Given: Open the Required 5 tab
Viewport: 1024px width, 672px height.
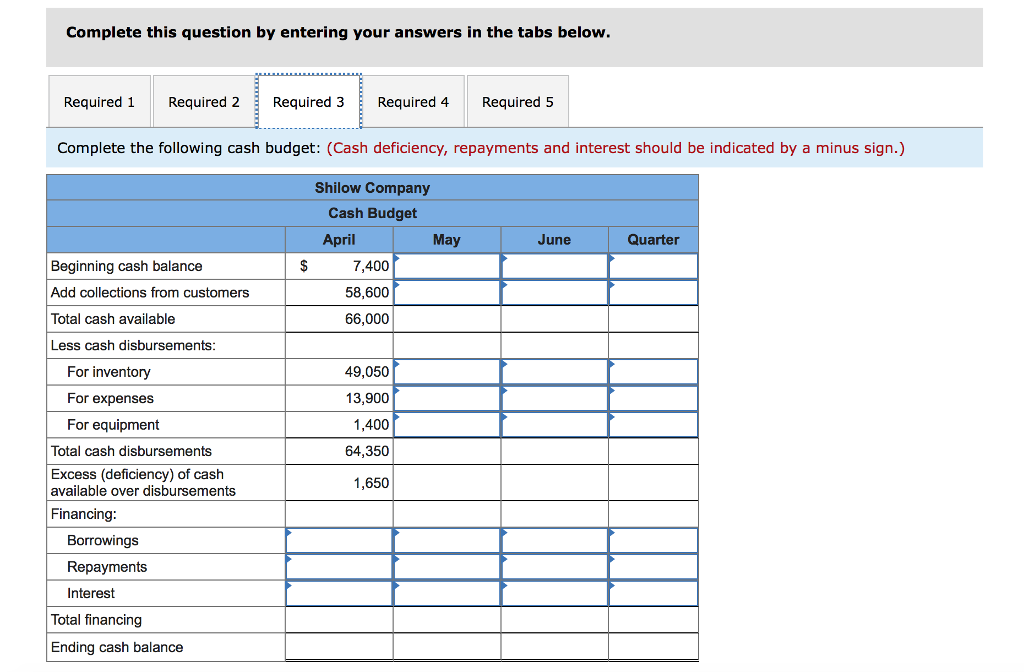Looking at the screenshot, I should pos(517,101).
